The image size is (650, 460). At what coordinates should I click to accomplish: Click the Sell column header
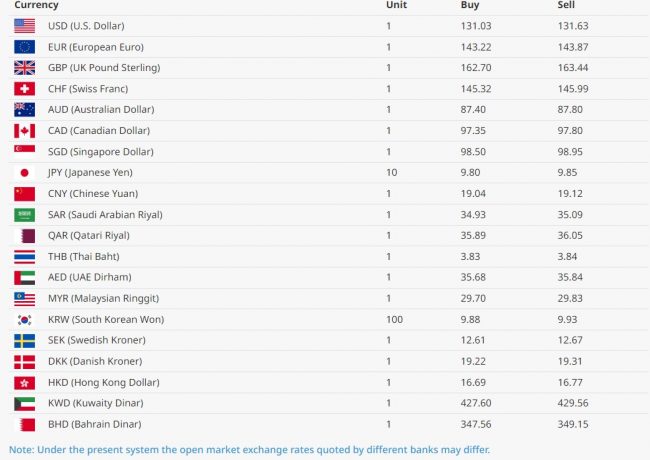(566, 5)
